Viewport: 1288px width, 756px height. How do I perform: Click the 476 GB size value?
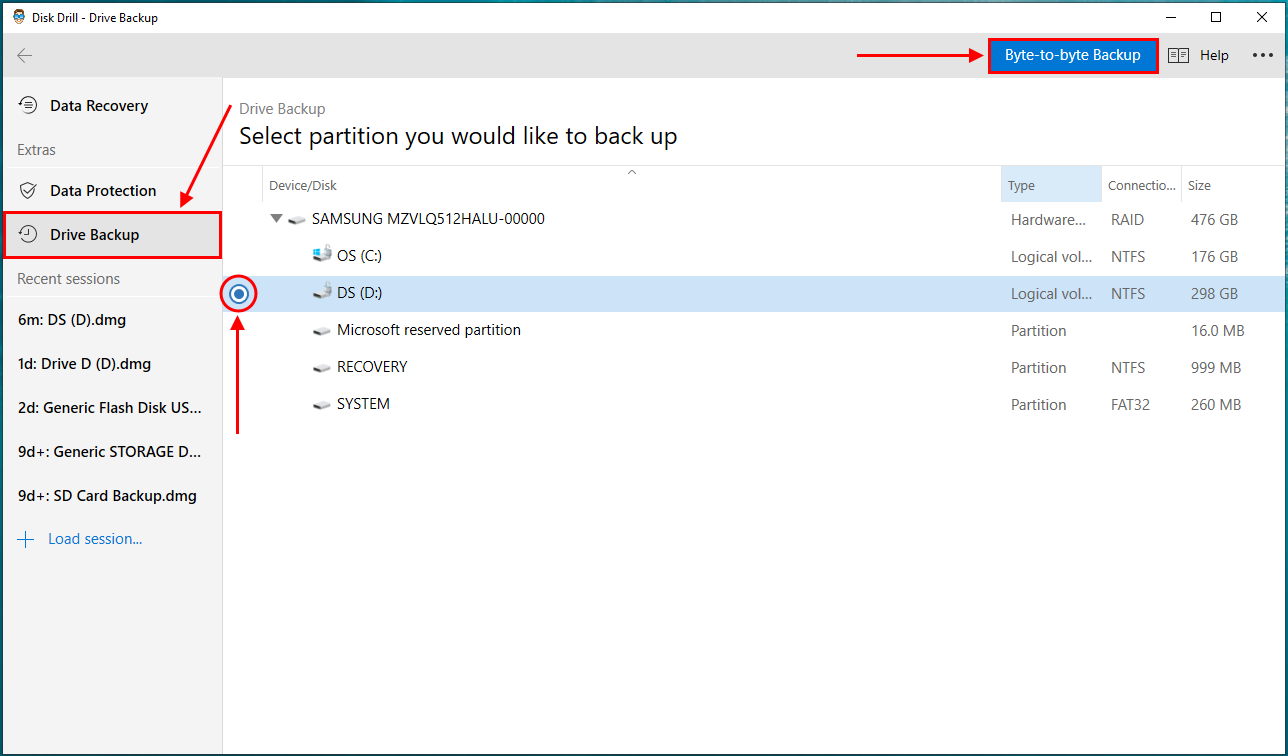(x=1214, y=220)
